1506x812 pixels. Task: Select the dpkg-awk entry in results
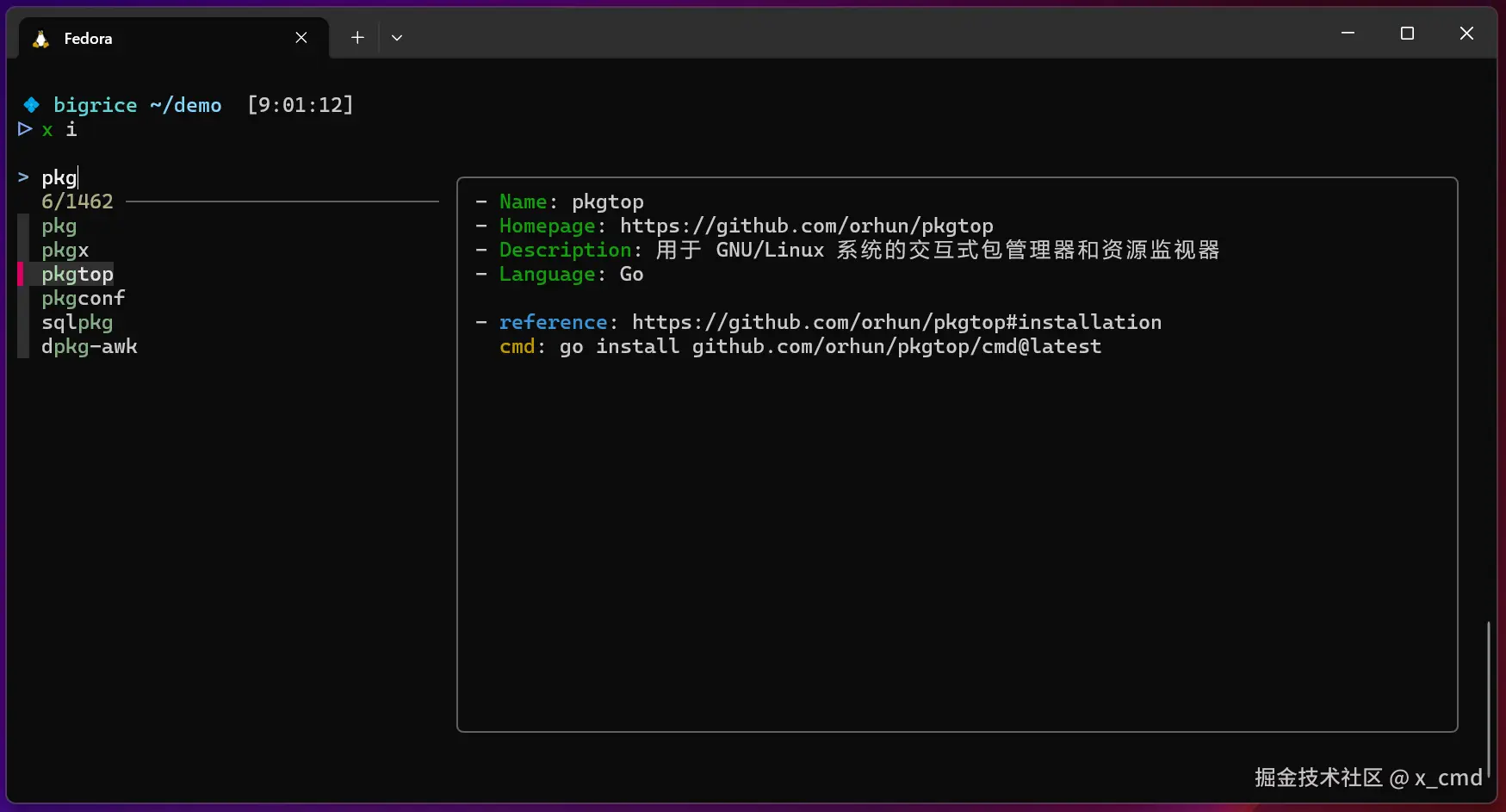tap(90, 347)
